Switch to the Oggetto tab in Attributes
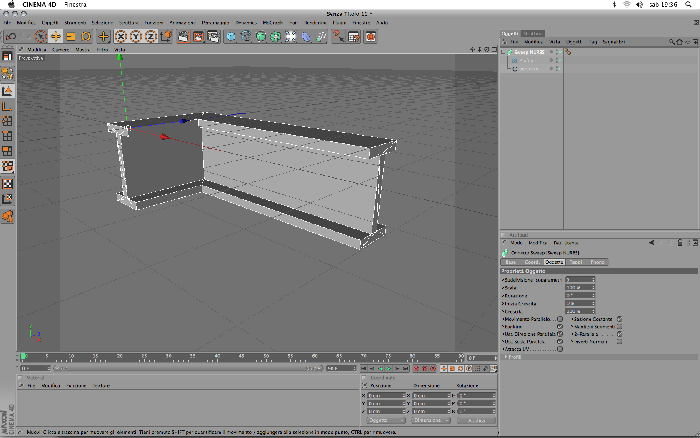700x438 pixels. coord(554,262)
